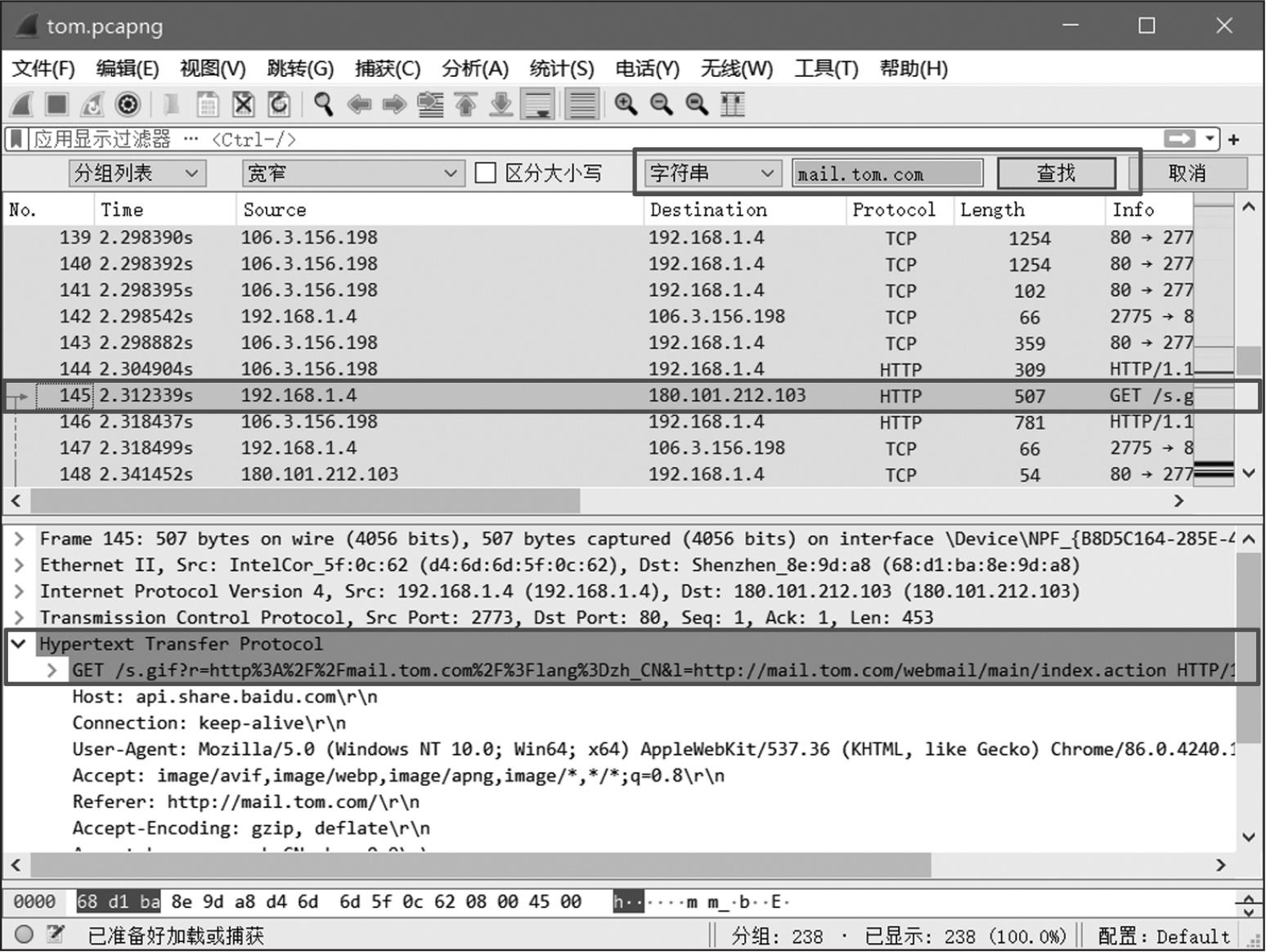Collapse the Hypertext Transfer Protocol section
Screen dimensions: 1266x952
pos(18,644)
